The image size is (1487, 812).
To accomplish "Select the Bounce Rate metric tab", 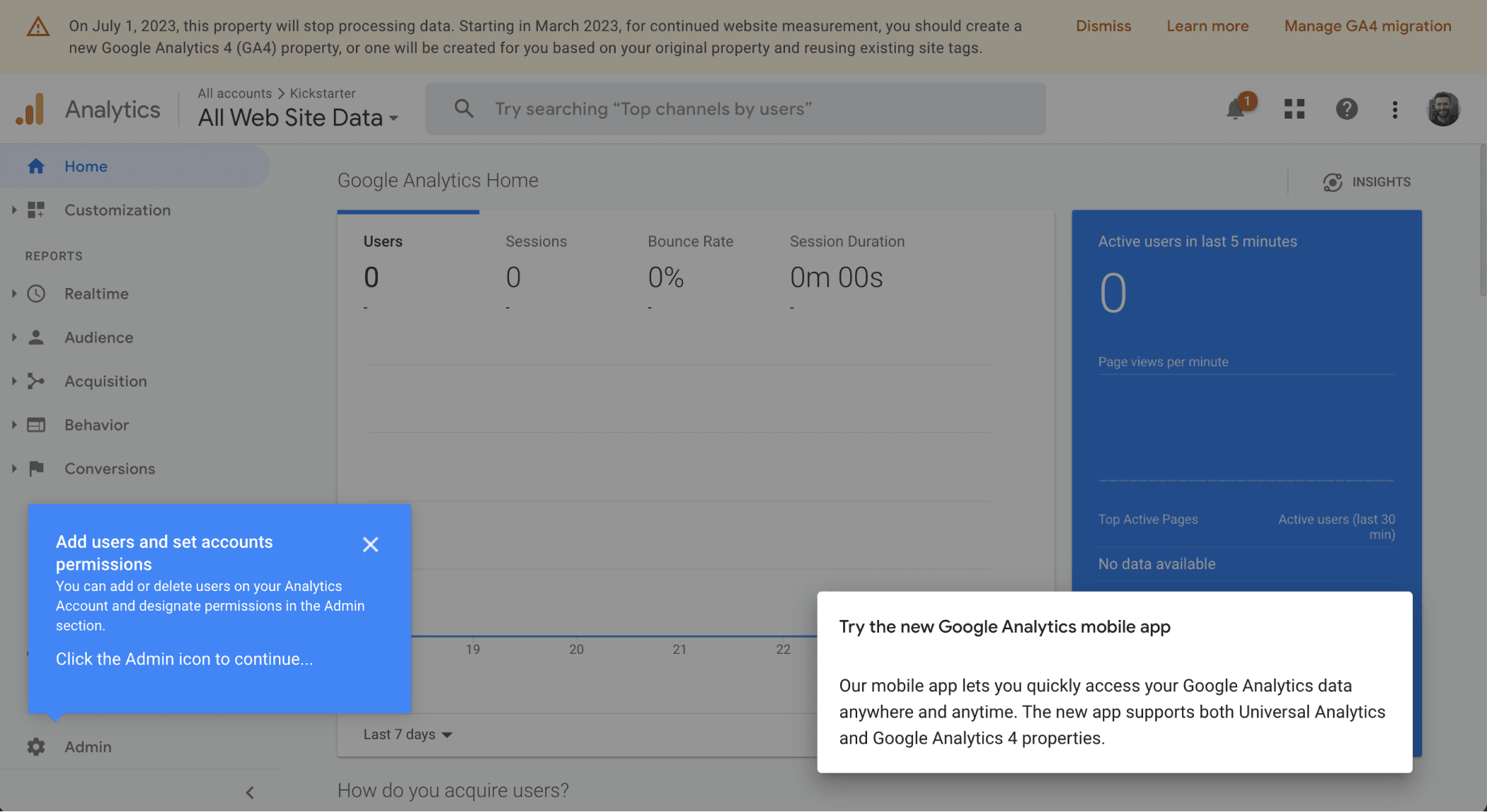I will (692, 275).
